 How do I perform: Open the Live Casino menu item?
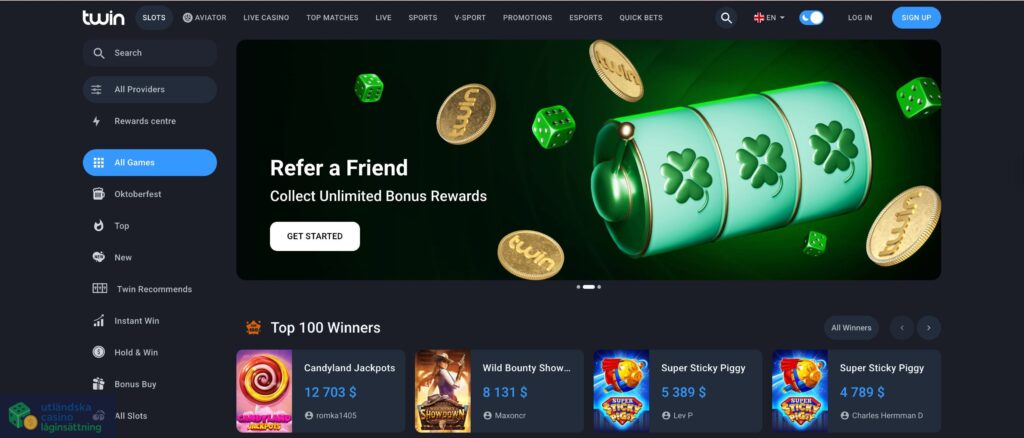coord(266,18)
